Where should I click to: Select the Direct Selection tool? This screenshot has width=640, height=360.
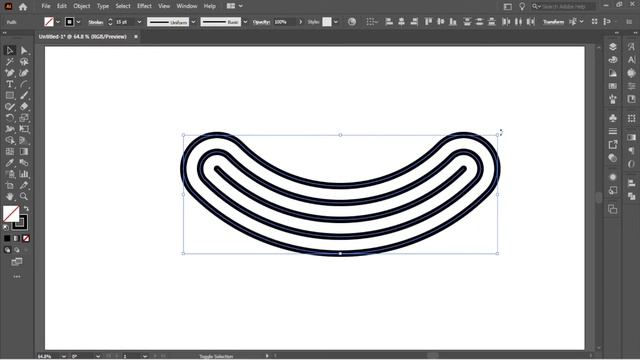(24, 50)
